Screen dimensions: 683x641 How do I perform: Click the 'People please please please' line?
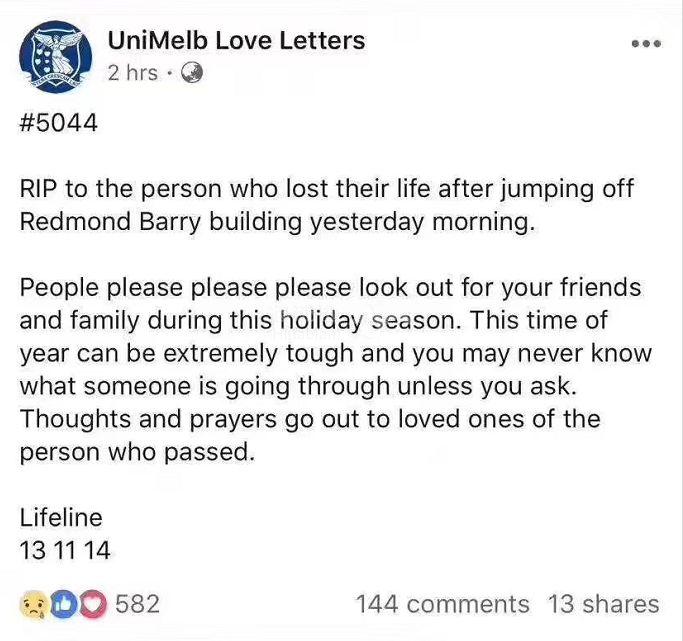(330, 288)
